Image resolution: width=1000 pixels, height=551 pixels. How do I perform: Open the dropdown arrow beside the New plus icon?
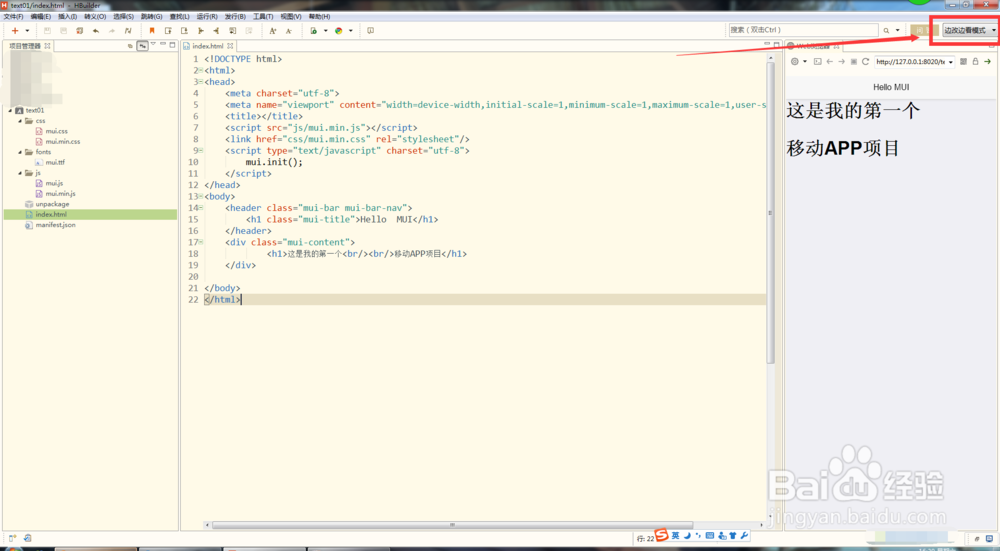(x=27, y=31)
